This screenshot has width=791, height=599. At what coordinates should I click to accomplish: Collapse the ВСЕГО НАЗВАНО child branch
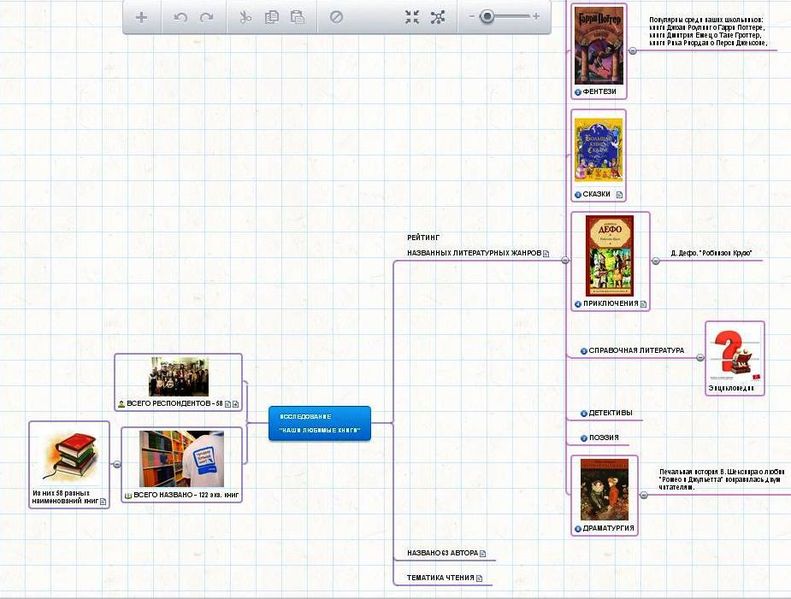tap(117, 464)
